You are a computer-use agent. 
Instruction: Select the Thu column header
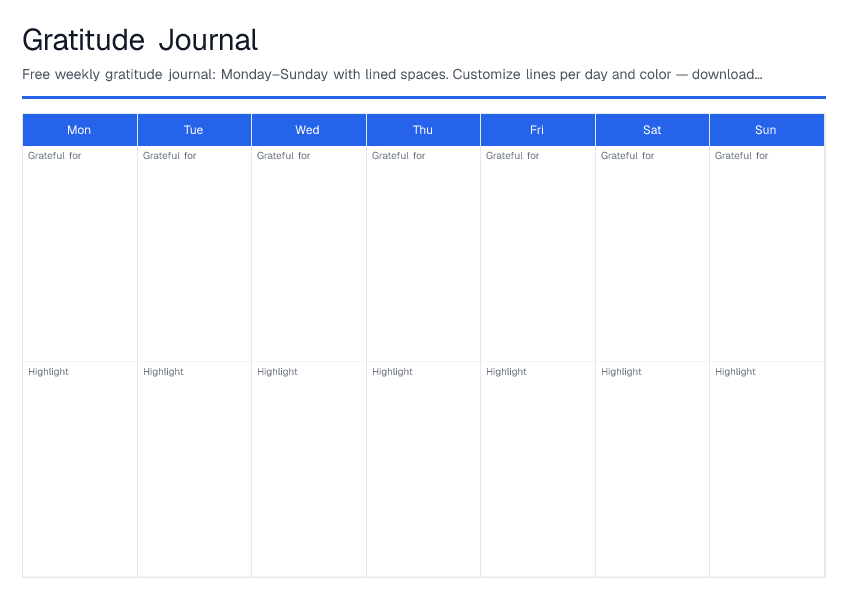pos(423,130)
